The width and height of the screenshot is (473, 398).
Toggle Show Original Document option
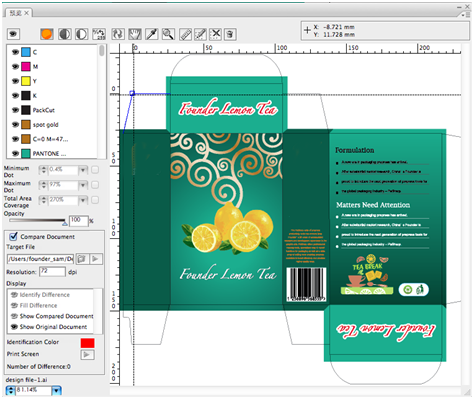point(49,327)
